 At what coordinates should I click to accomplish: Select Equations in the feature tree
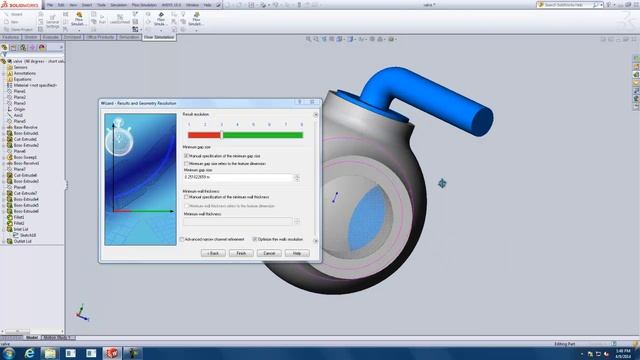pyautogui.click(x=22, y=79)
